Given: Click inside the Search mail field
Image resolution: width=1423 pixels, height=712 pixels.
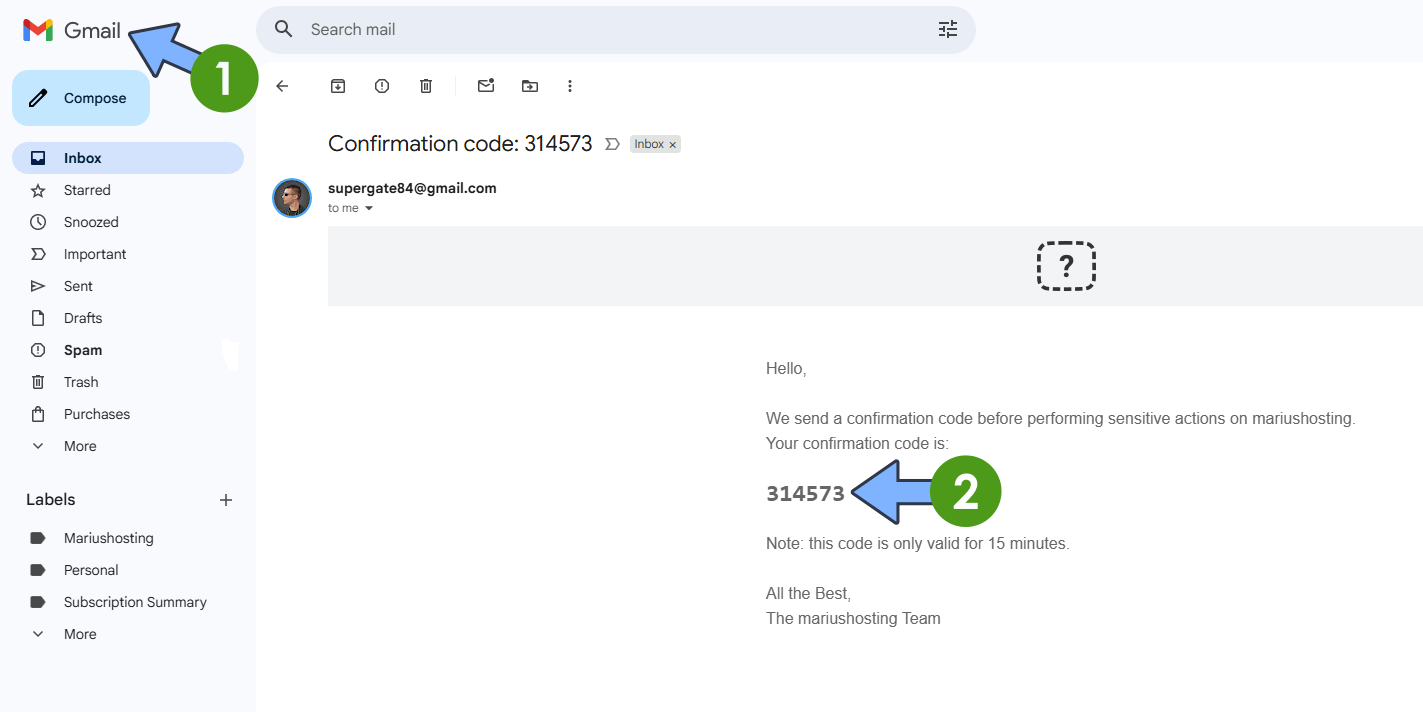Looking at the screenshot, I should click(x=600, y=30).
